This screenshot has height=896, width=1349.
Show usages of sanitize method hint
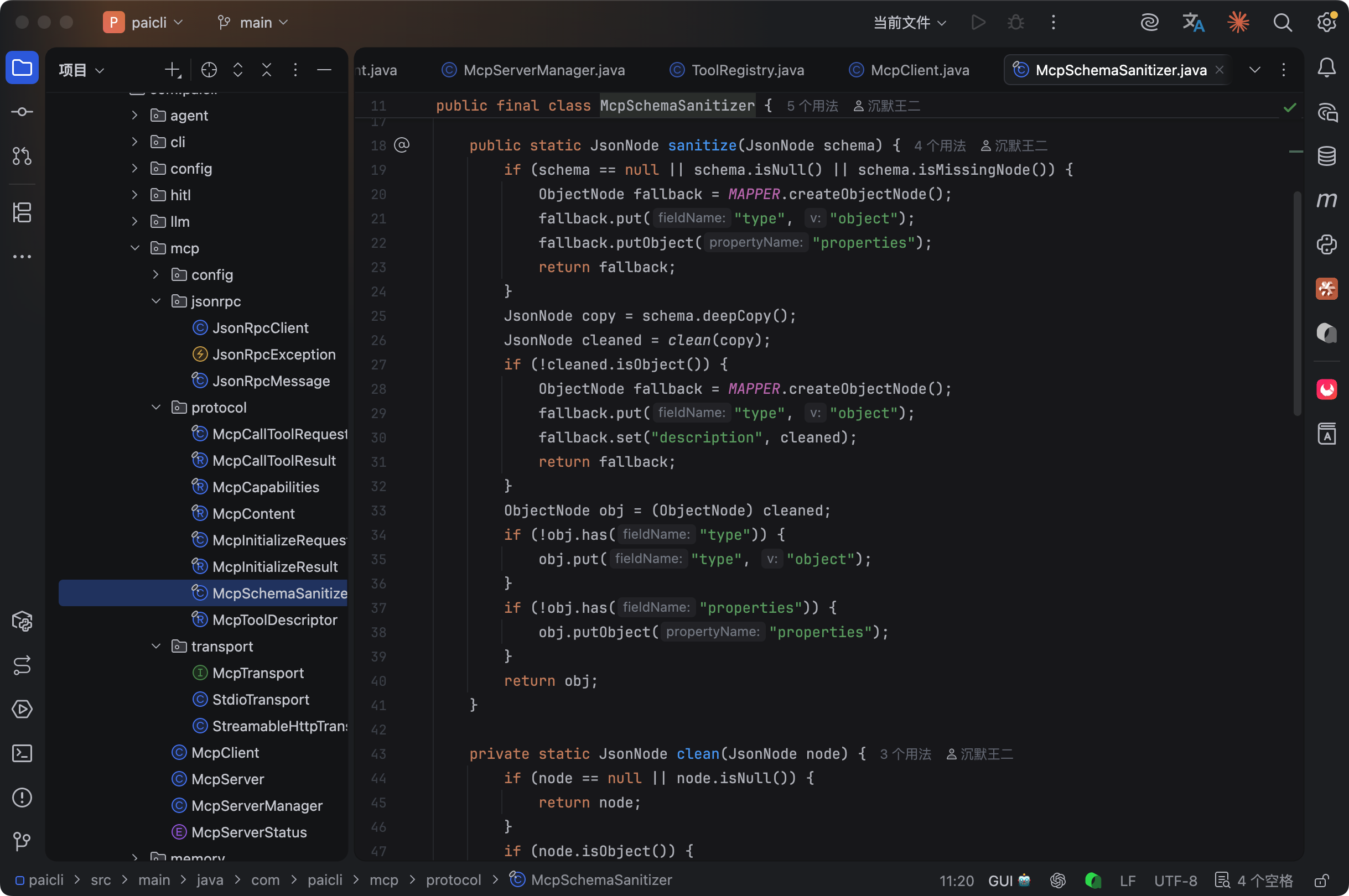click(x=940, y=145)
